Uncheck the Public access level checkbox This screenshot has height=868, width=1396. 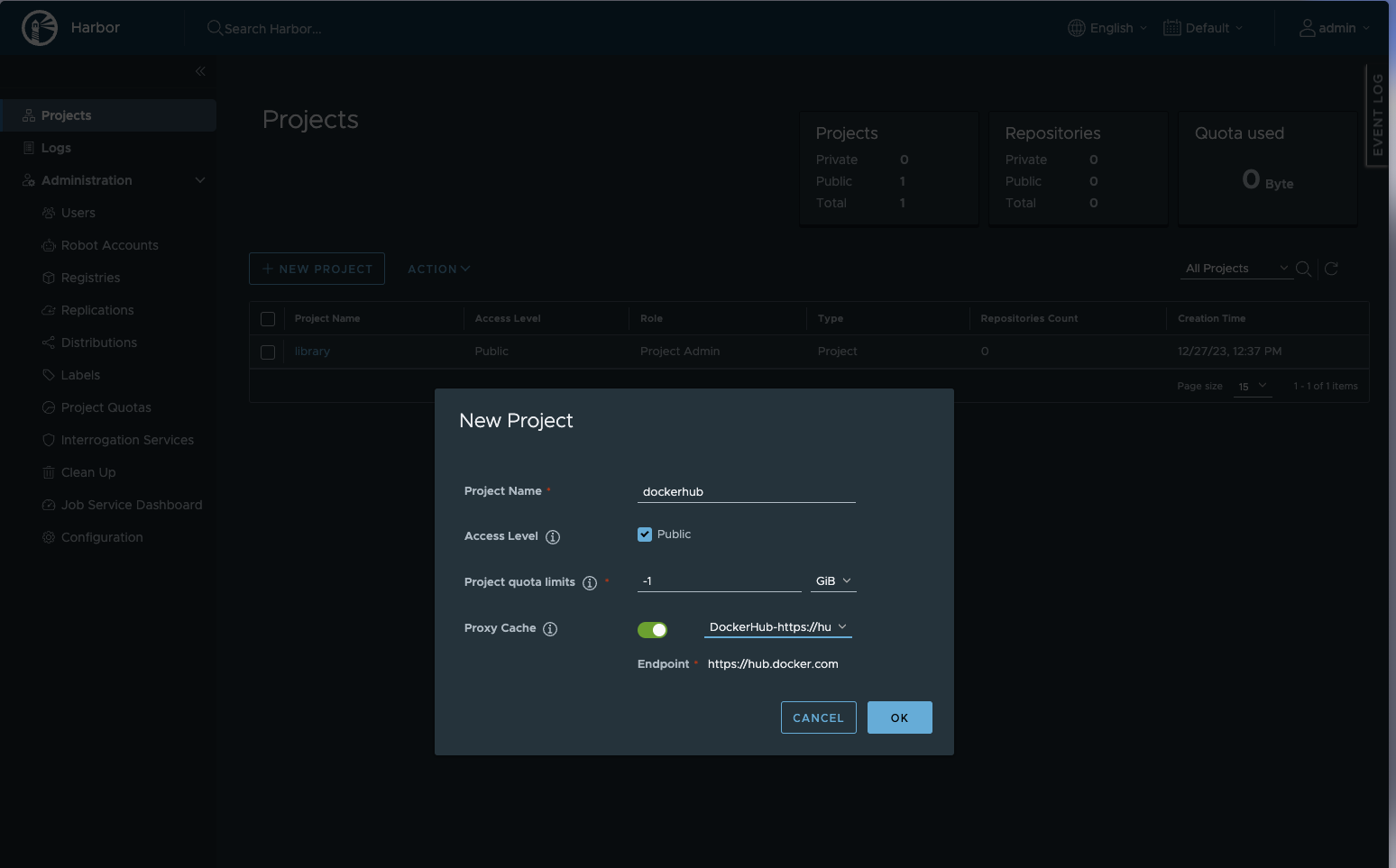pyautogui.click(x=645, y=535)
